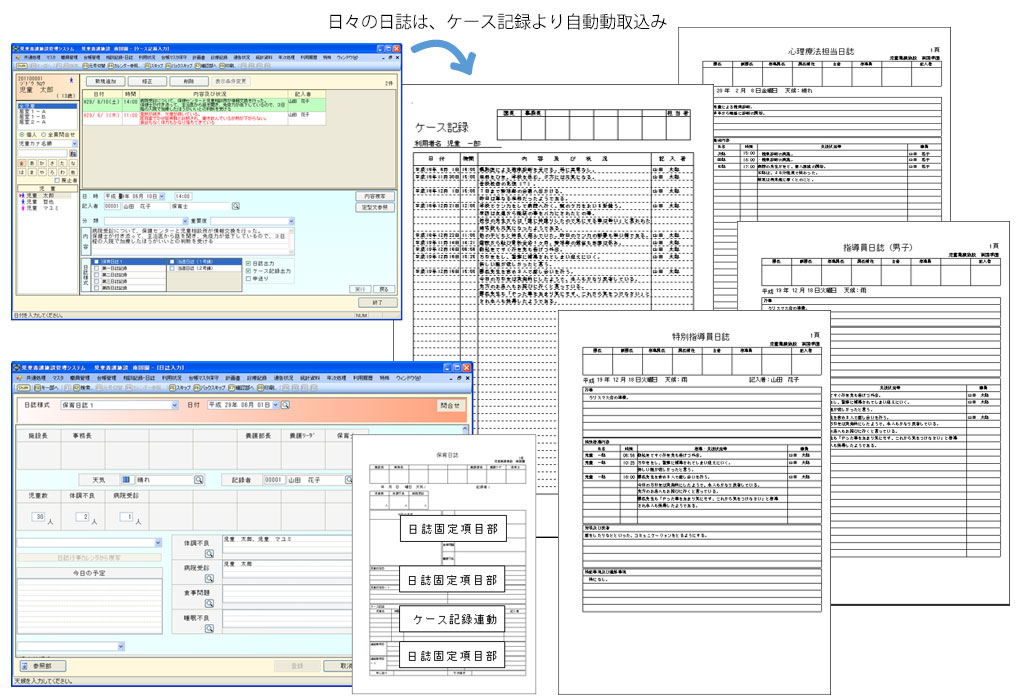Click the 定型文参照 button
Screen dimensions: 1016x700
point(374,207)
